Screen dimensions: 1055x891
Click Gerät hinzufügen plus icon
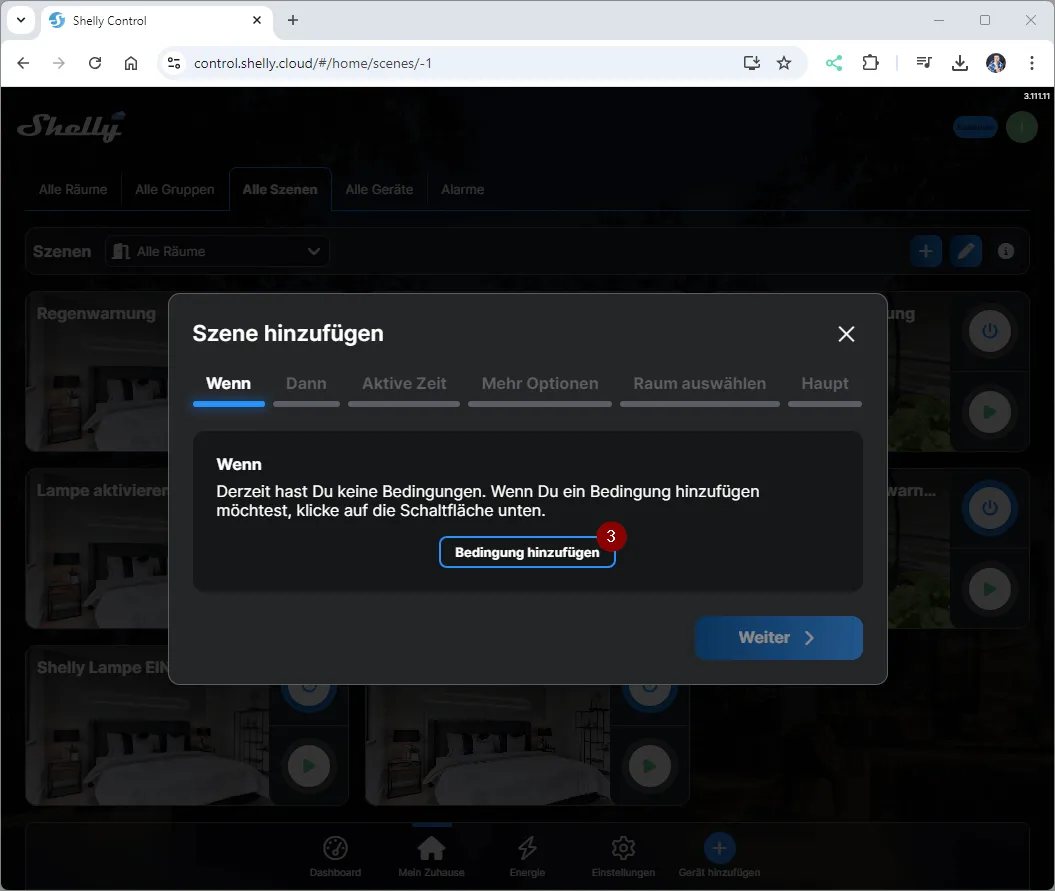(x=719, y=849)
